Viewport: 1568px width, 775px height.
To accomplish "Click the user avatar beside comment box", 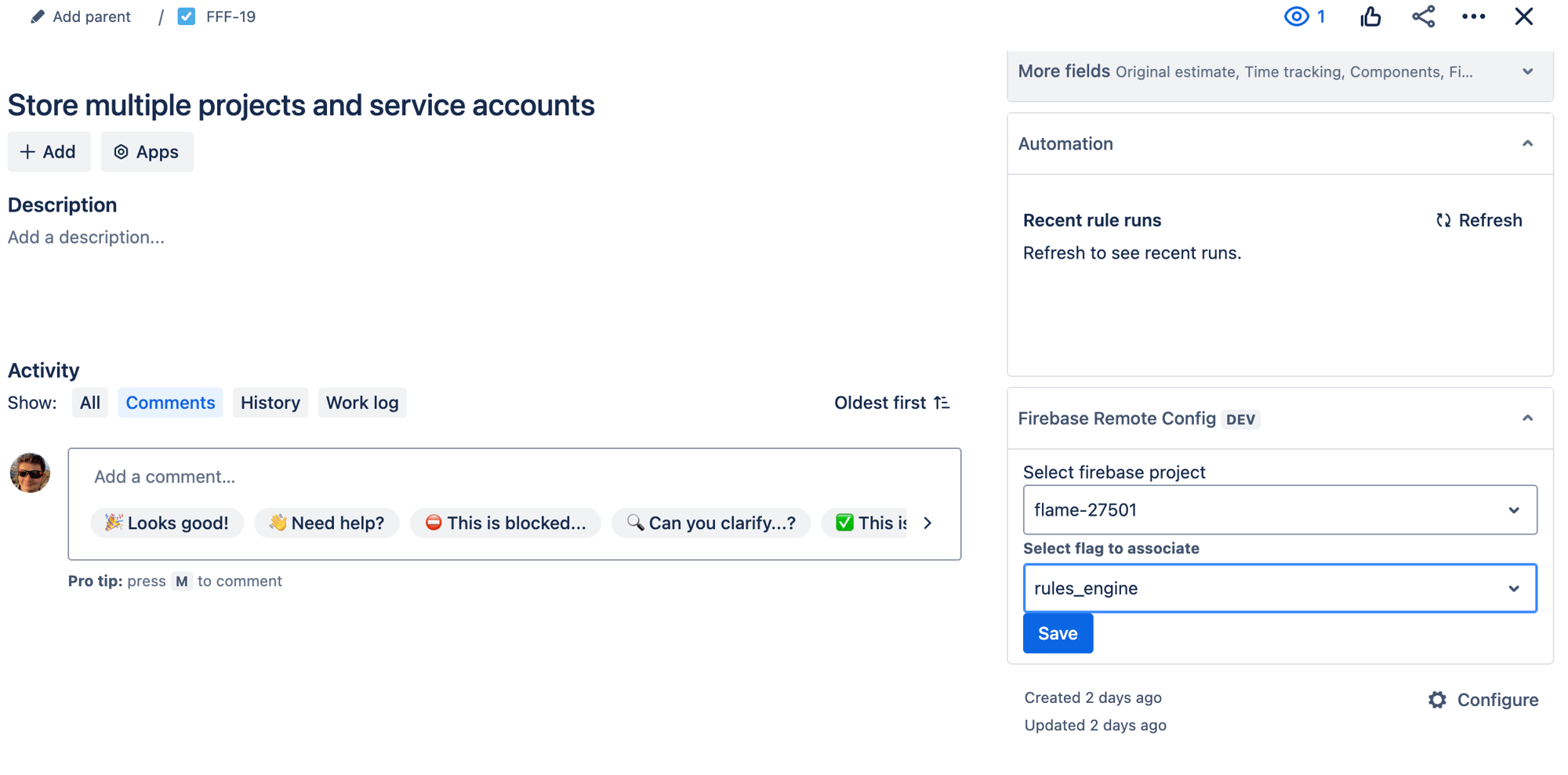I will [x=30, y=473].
